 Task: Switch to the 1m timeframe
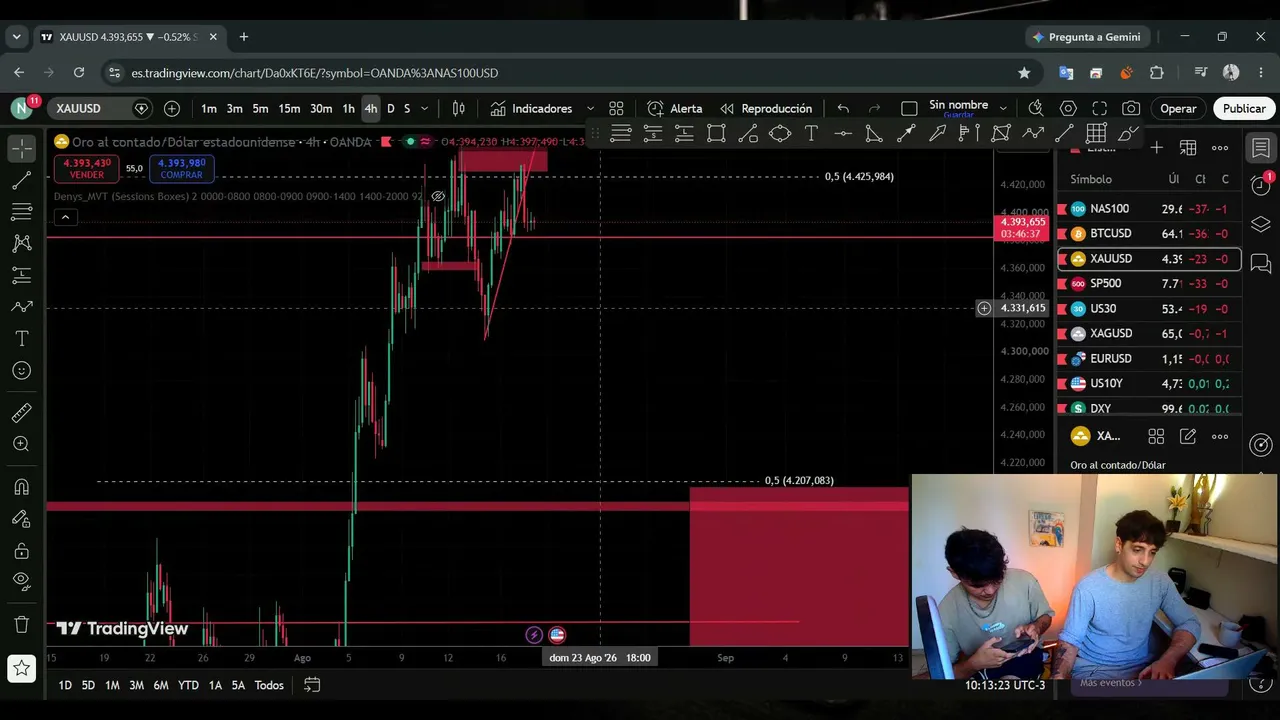tap(209, 108)
